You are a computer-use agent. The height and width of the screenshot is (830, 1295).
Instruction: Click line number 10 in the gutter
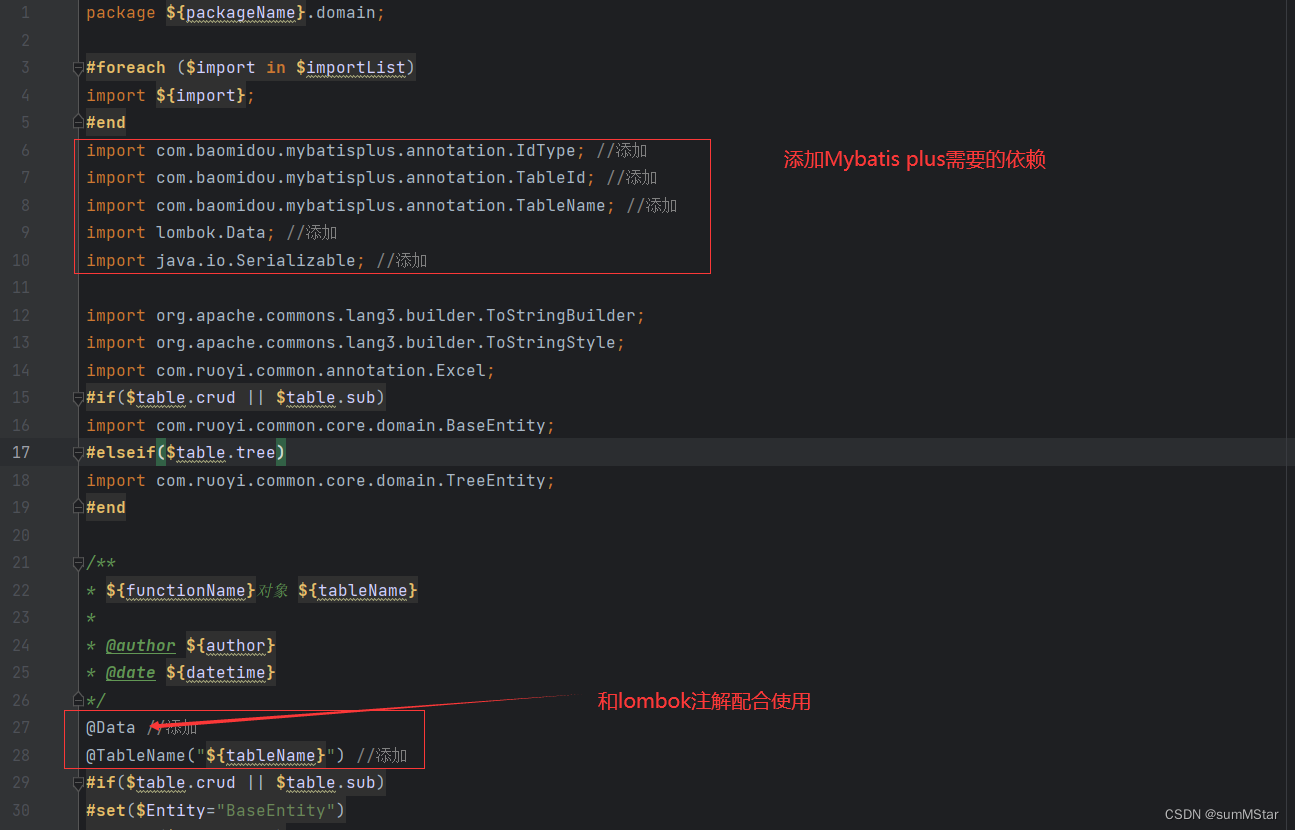tap(21, 260)
